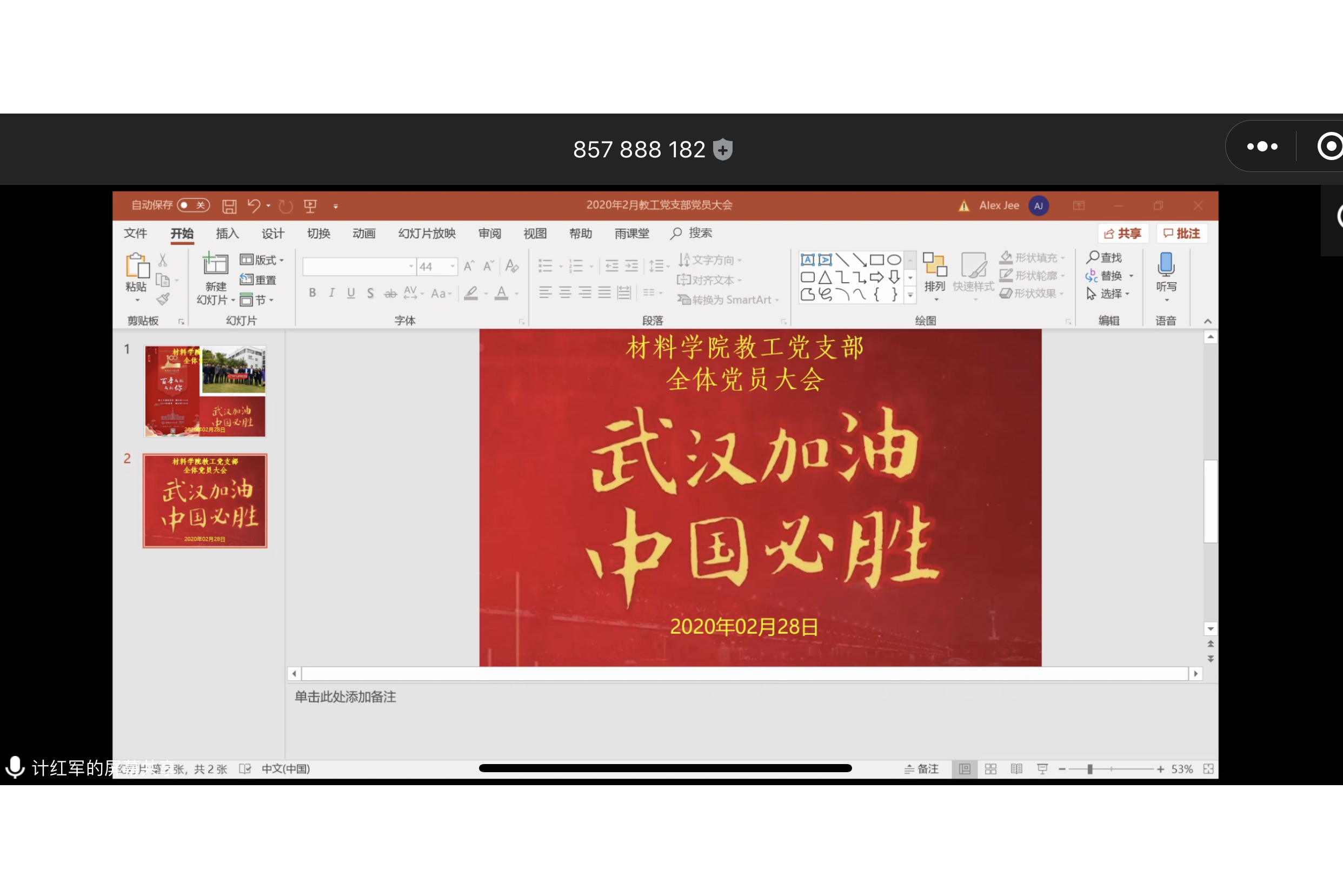Expand the font size dropdown
The height and width of the screenshot is (896, 1343).
coord(453,266)
